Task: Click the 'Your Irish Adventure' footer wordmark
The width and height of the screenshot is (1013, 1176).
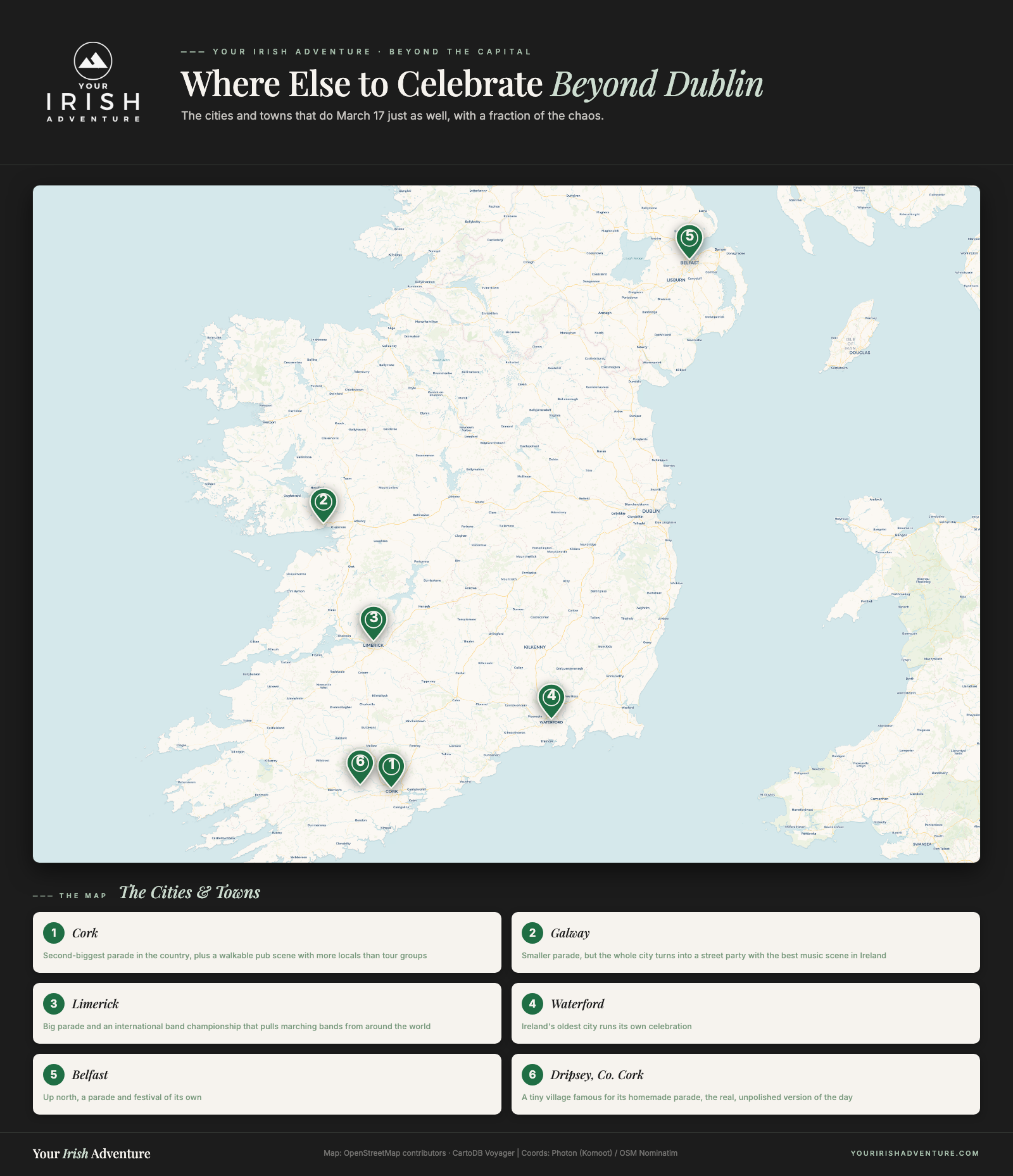Action: (x=92, y=1153)
